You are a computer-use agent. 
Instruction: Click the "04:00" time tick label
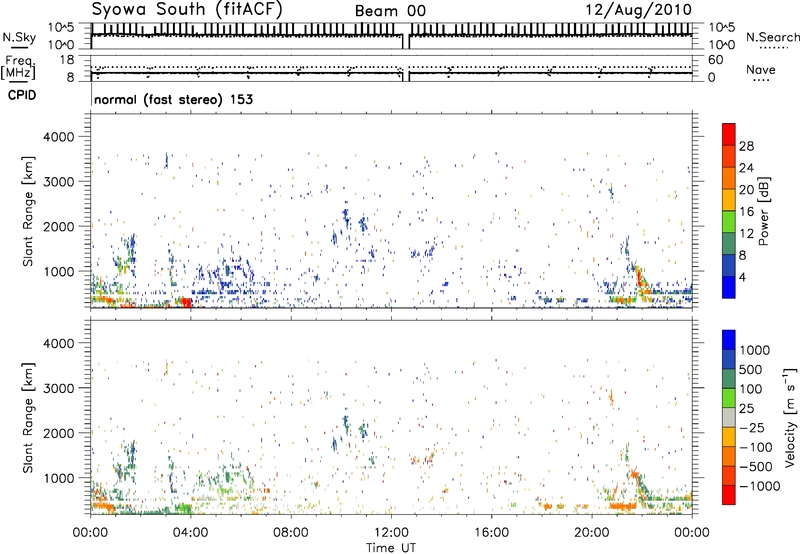click(191, 533)
